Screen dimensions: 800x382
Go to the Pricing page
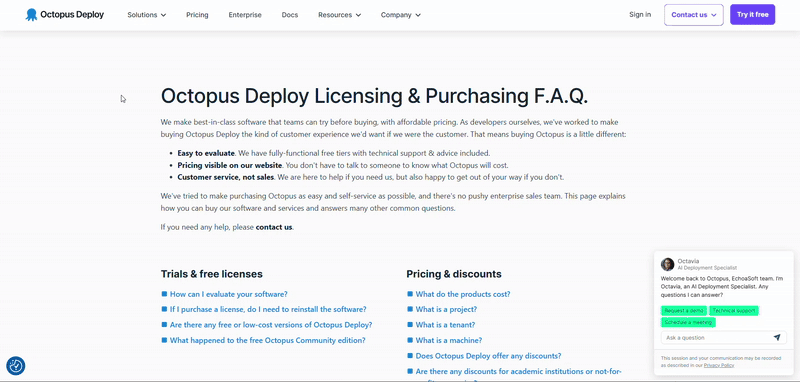pos(197,15)
